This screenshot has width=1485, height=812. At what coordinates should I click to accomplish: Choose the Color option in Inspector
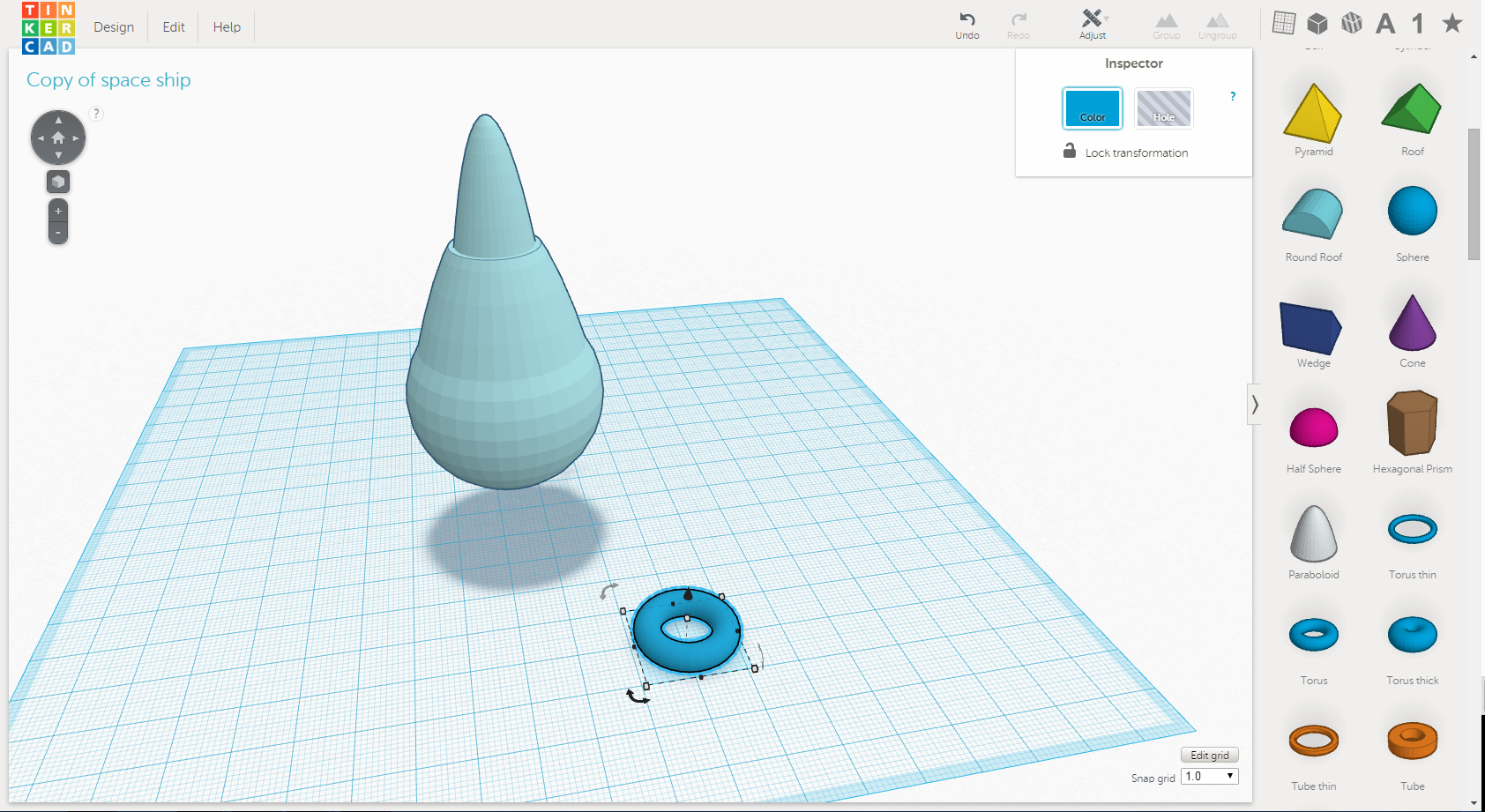[x=1093, y=108]
